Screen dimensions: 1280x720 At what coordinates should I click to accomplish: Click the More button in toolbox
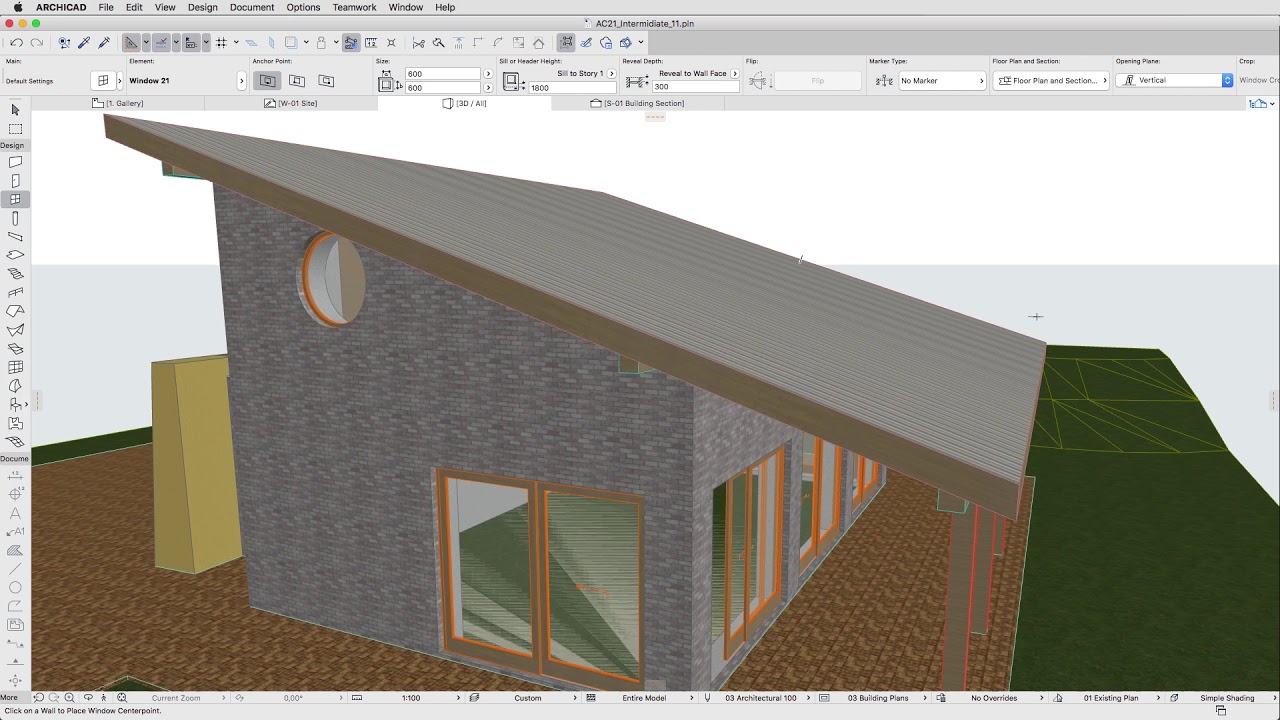tap(9, 697)
